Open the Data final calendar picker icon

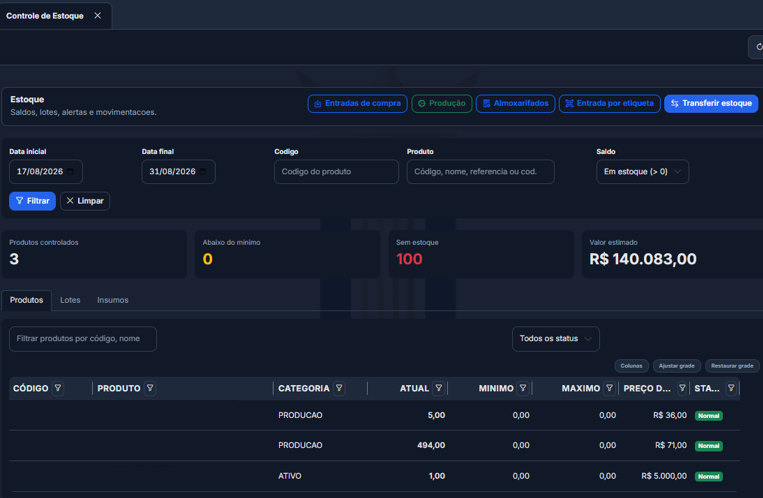(x=203, y=172)
